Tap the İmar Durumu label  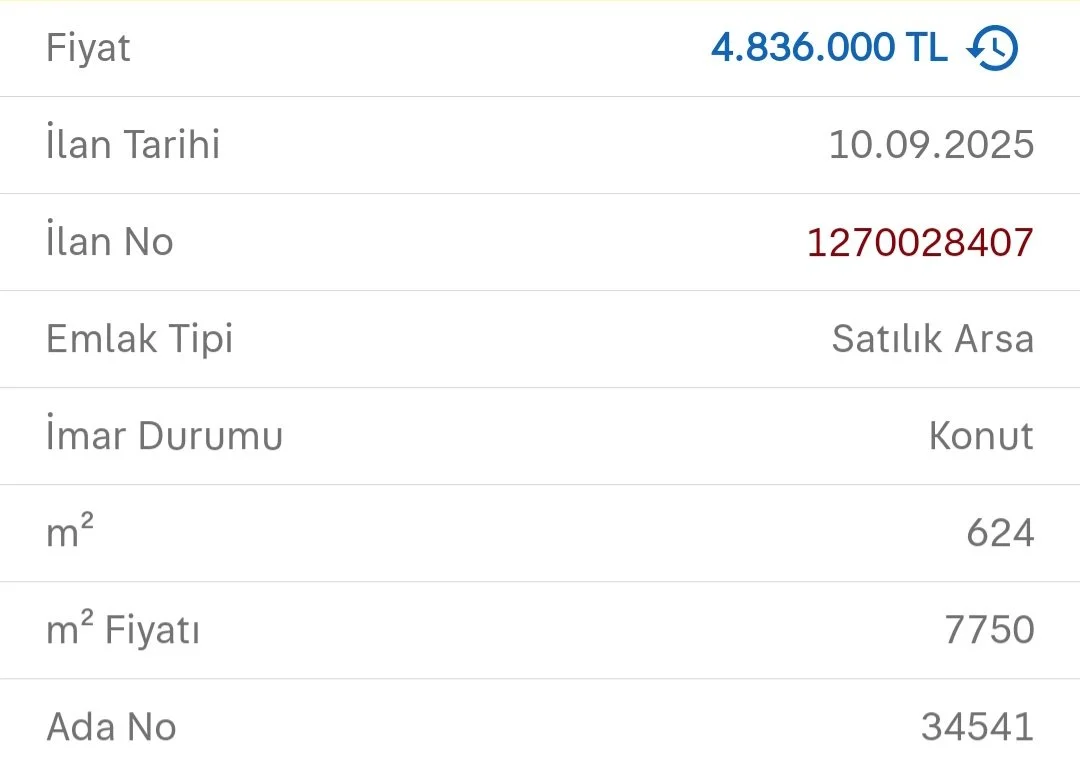click(x=164, y=436)
